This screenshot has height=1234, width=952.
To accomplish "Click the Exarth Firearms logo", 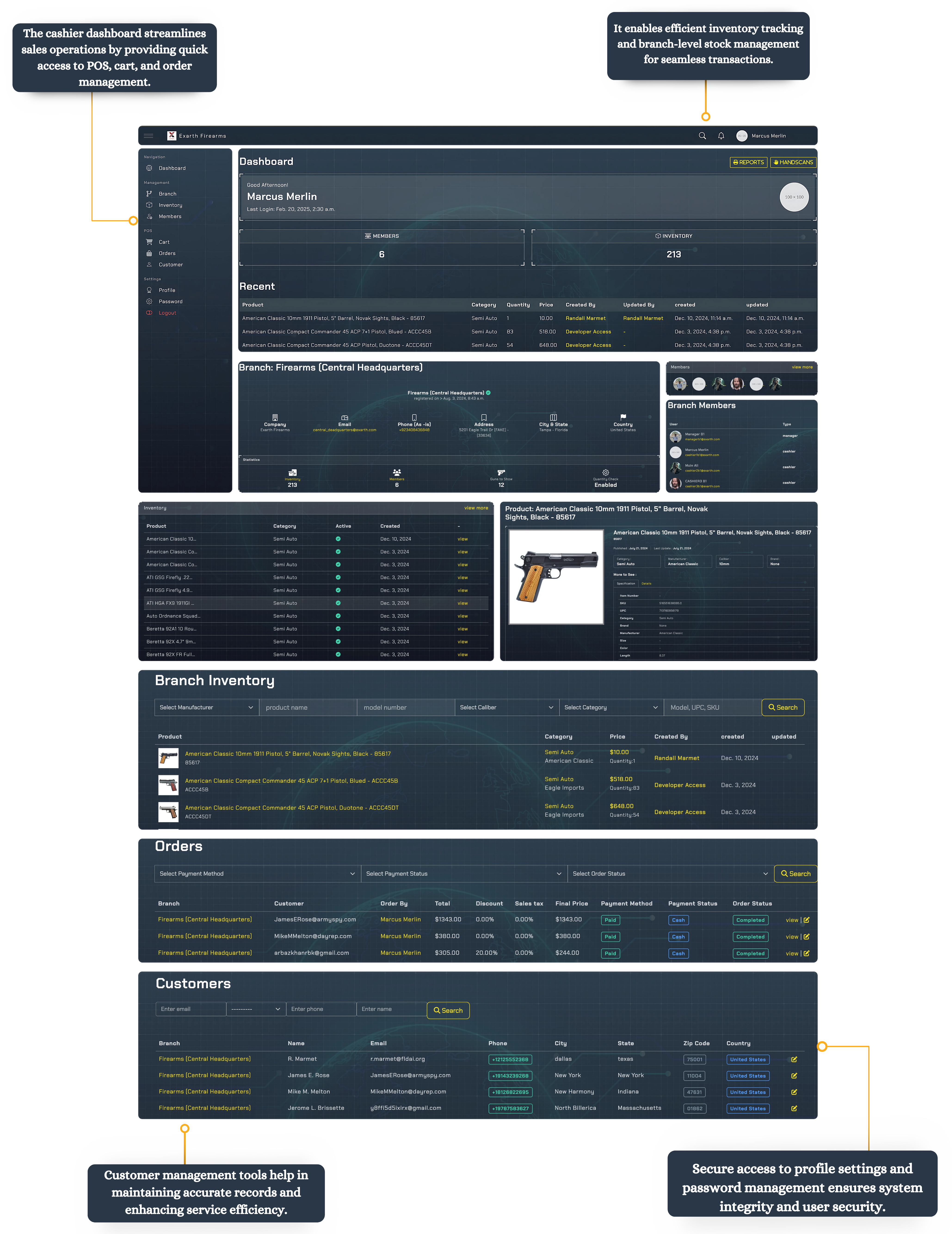I will click(172, 136).
